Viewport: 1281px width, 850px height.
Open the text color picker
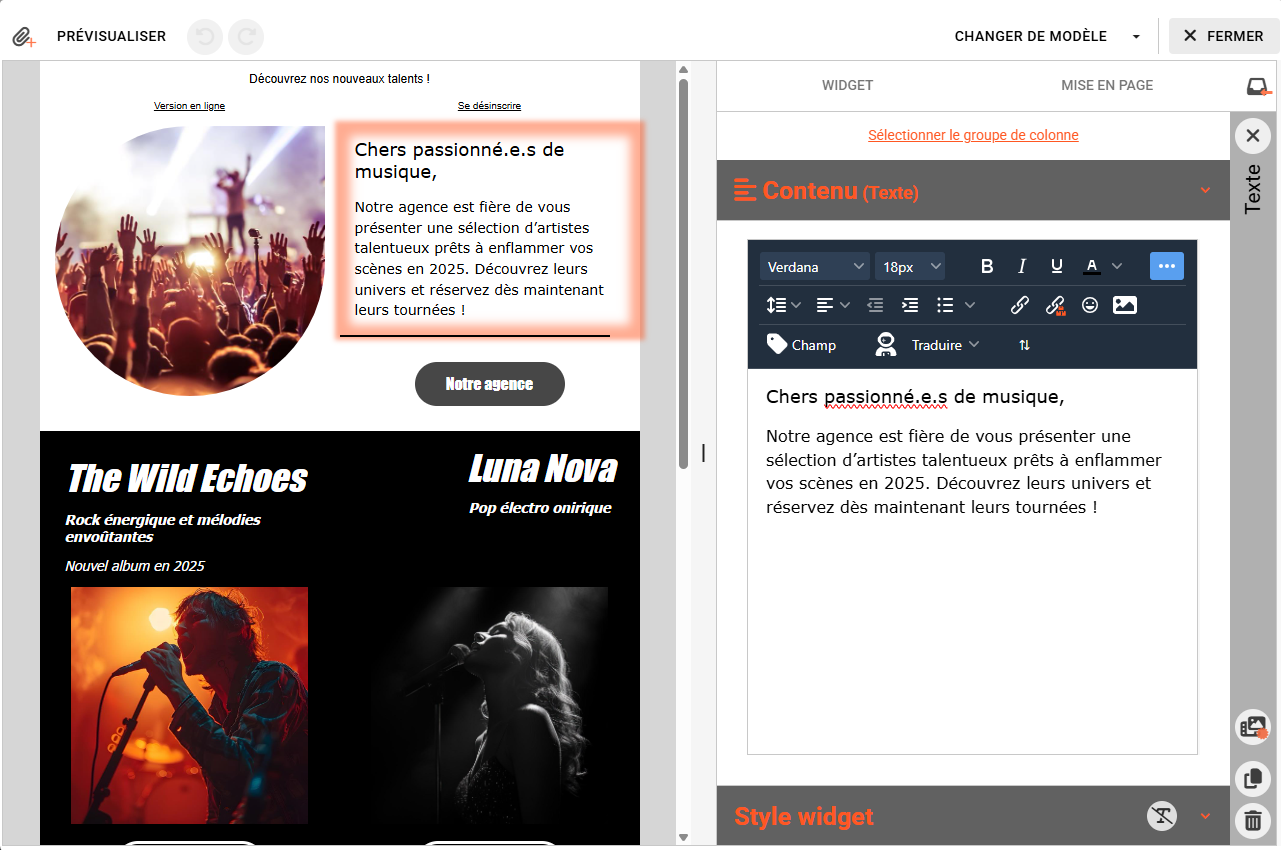pos(1092,266)
